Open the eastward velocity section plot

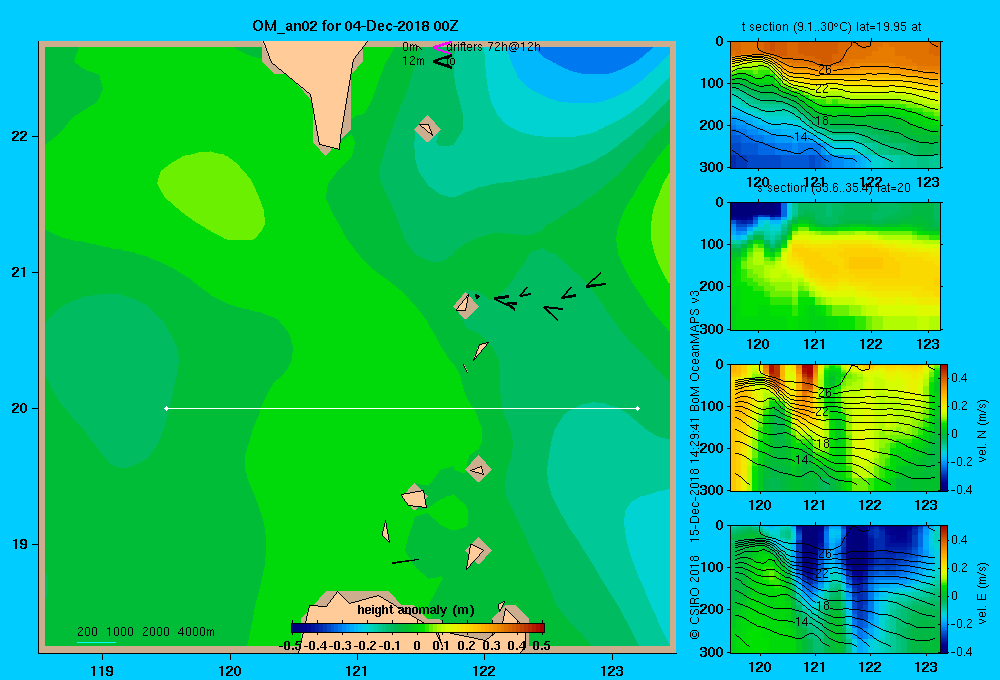(x=835, y=589)
